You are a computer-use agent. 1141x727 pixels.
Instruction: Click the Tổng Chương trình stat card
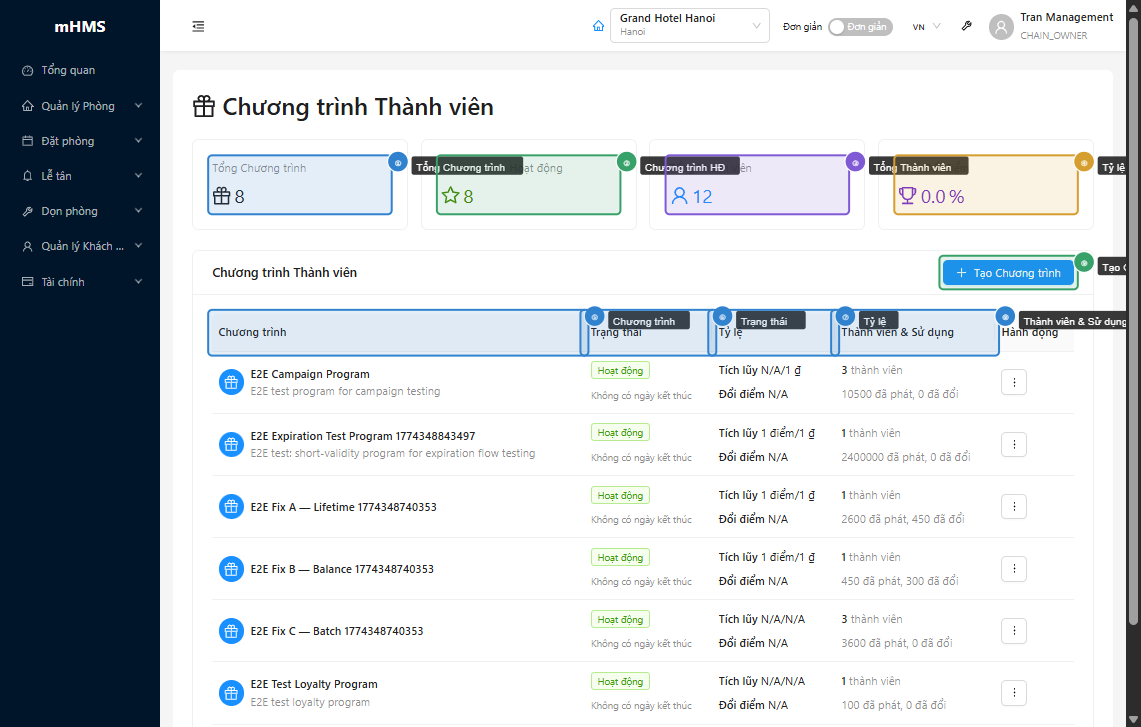[300, 185]
